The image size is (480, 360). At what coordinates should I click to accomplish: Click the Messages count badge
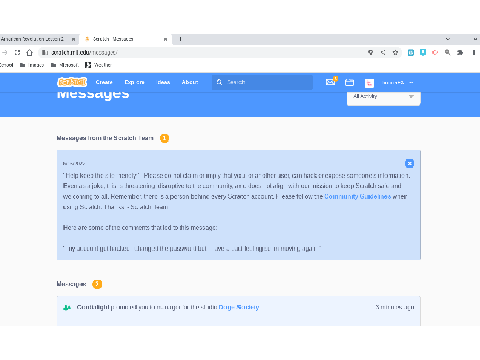pyautogui.click(x=97, y=284)
